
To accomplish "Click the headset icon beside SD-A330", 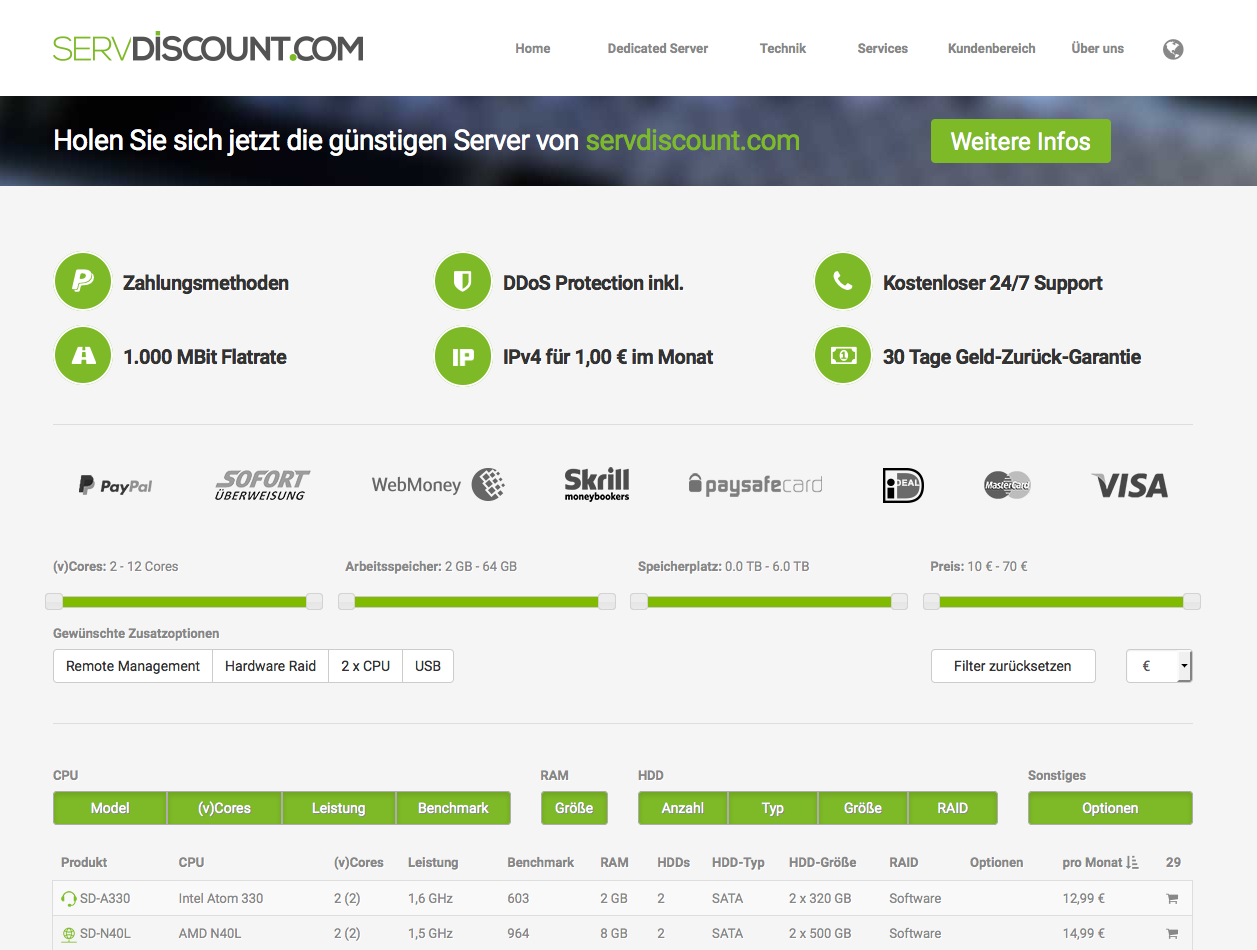I will (69, 899).
